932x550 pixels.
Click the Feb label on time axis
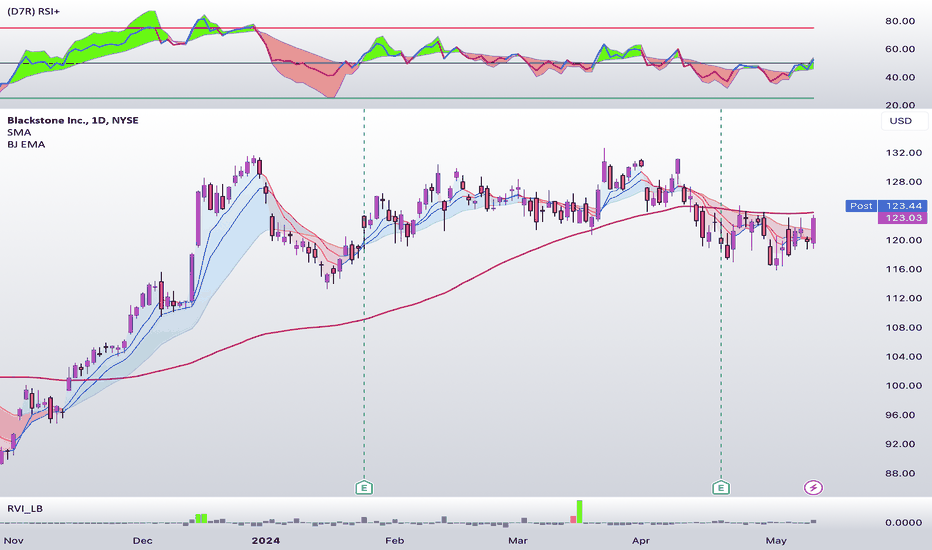tap(395, 540)
